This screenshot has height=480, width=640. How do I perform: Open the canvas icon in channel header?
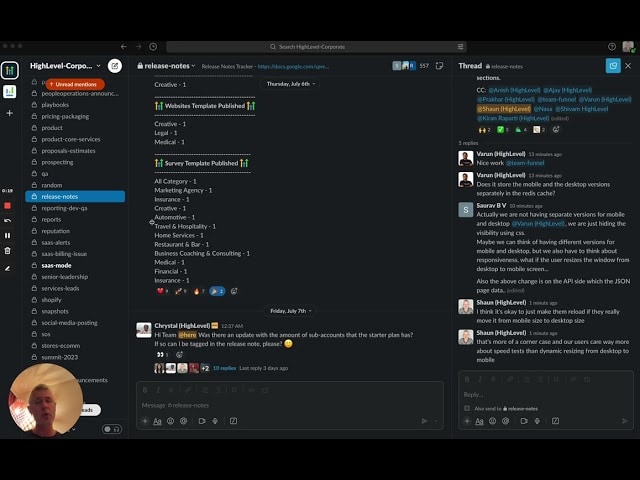click(x=441, y=66)
